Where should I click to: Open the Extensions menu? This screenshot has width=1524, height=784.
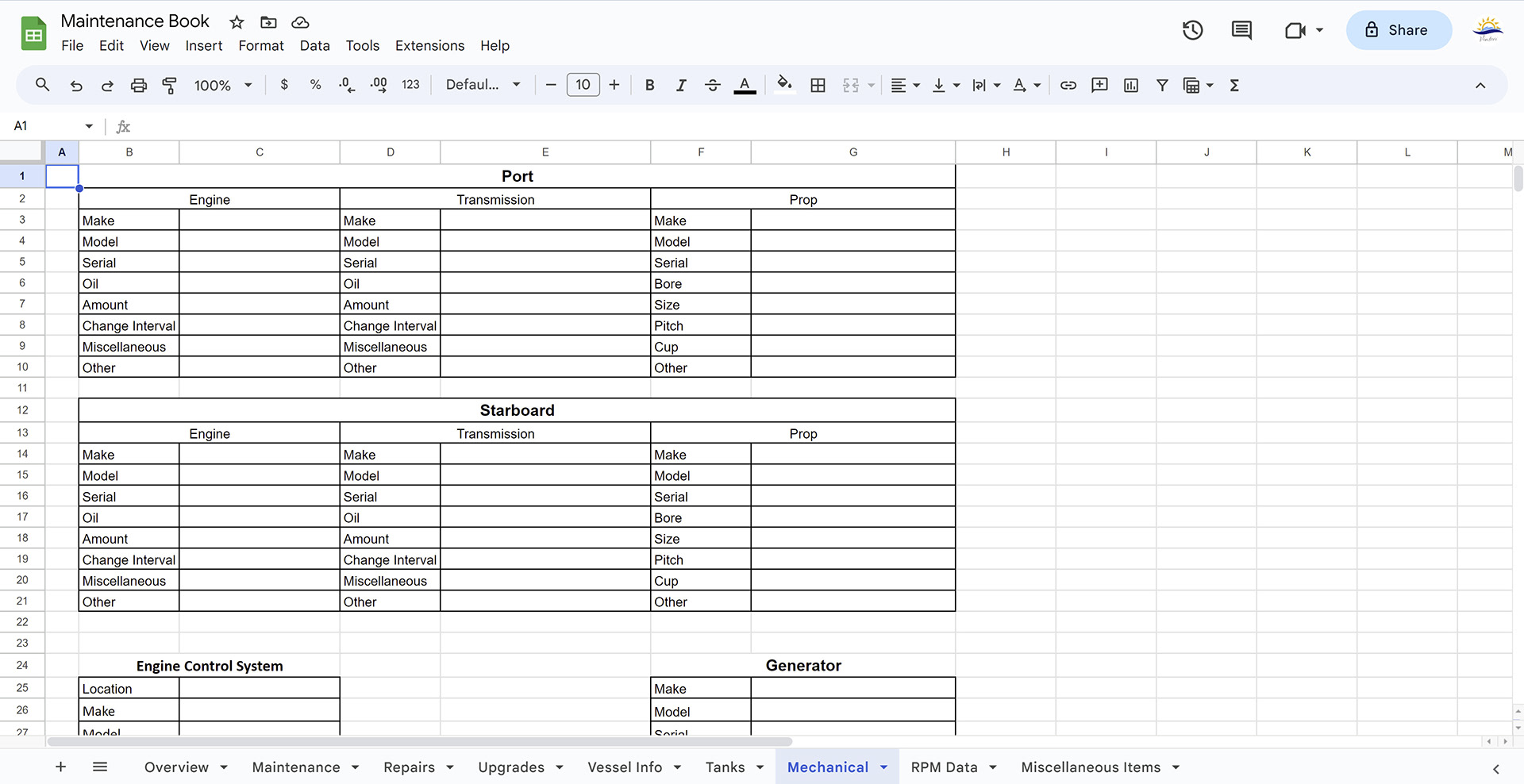click(x=430, y=46)
